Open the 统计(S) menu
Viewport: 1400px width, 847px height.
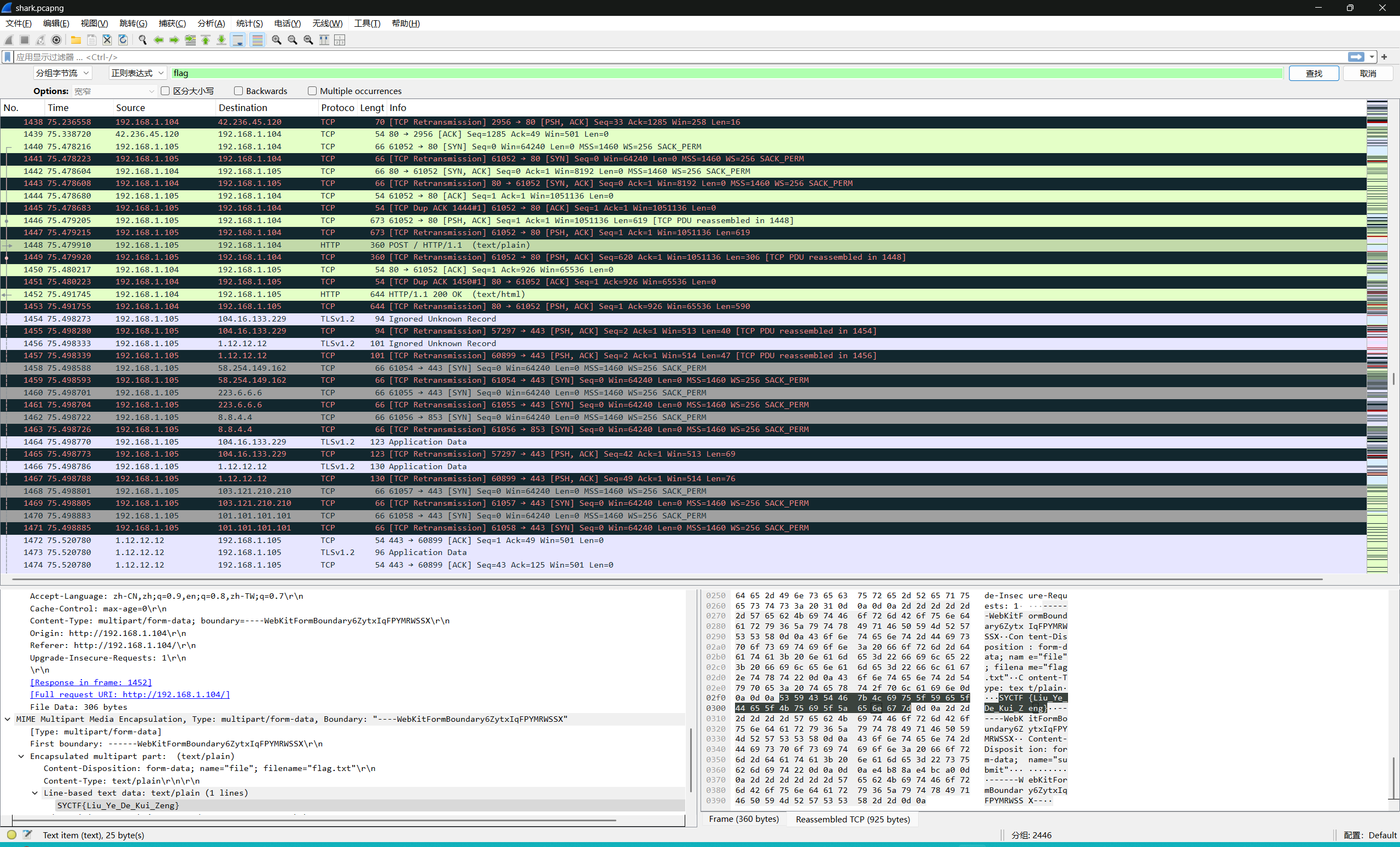(x=249, y=24)
